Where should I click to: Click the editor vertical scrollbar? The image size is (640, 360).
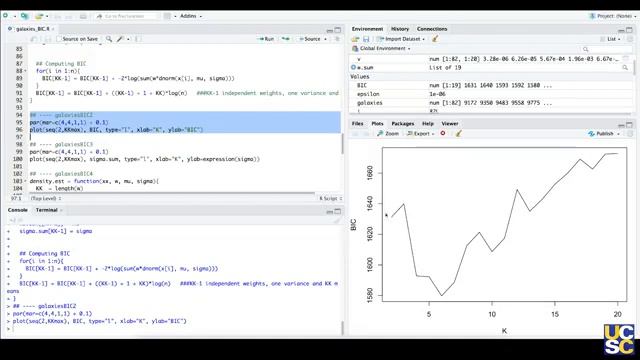342,144
